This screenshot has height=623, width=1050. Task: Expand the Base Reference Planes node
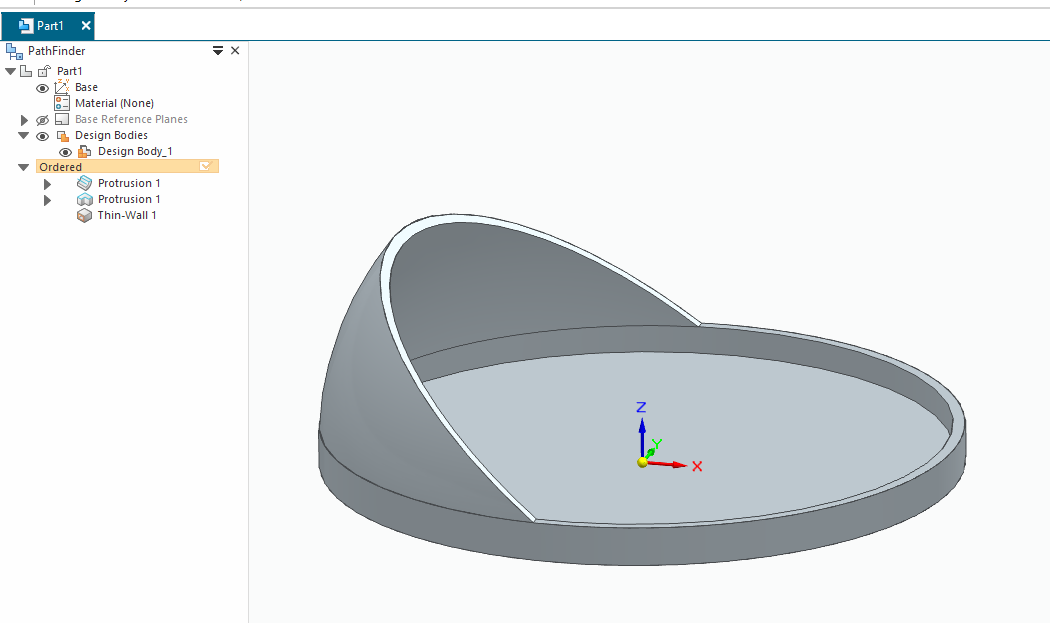(25, 120)
